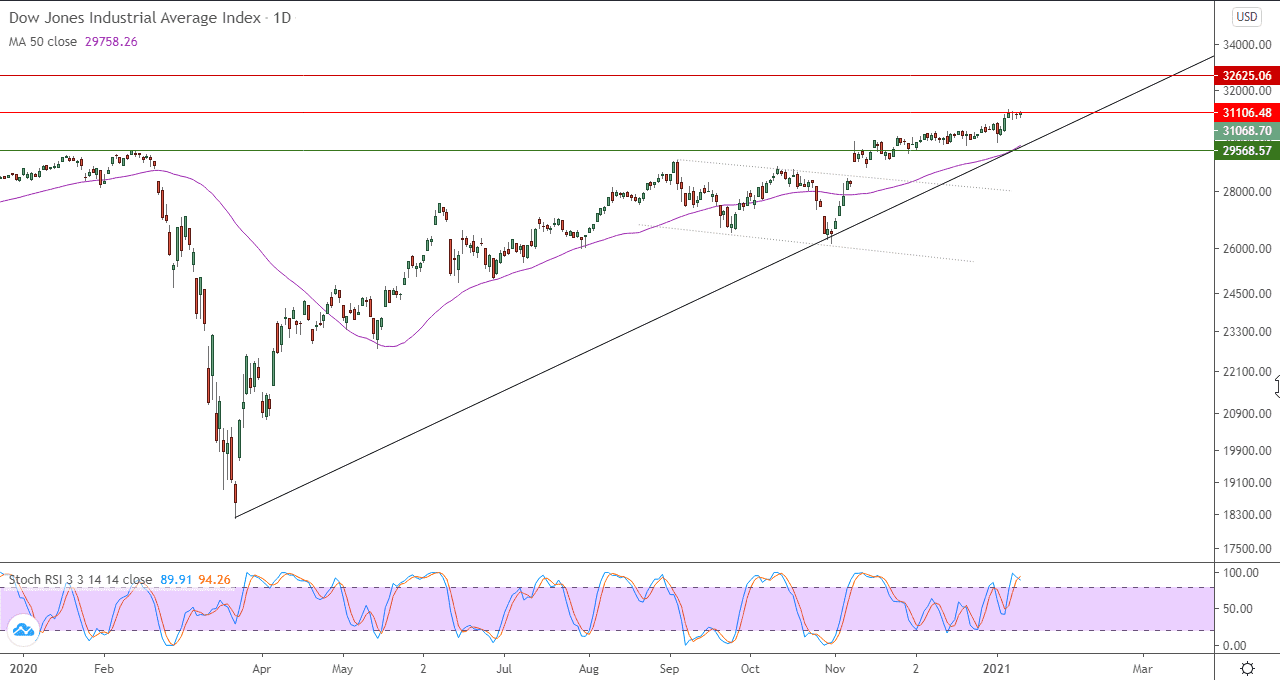Click the TradingView cloud logo icon

(x=22, y=630)
